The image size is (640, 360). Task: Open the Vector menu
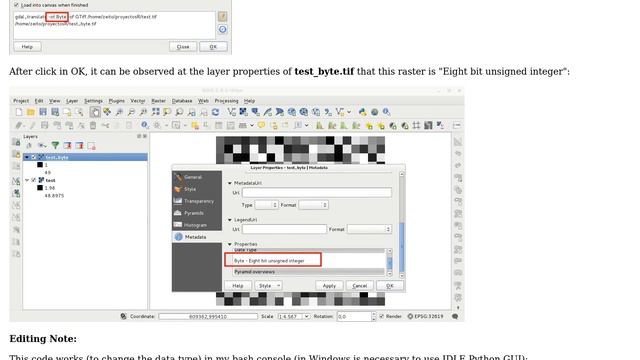138,101
